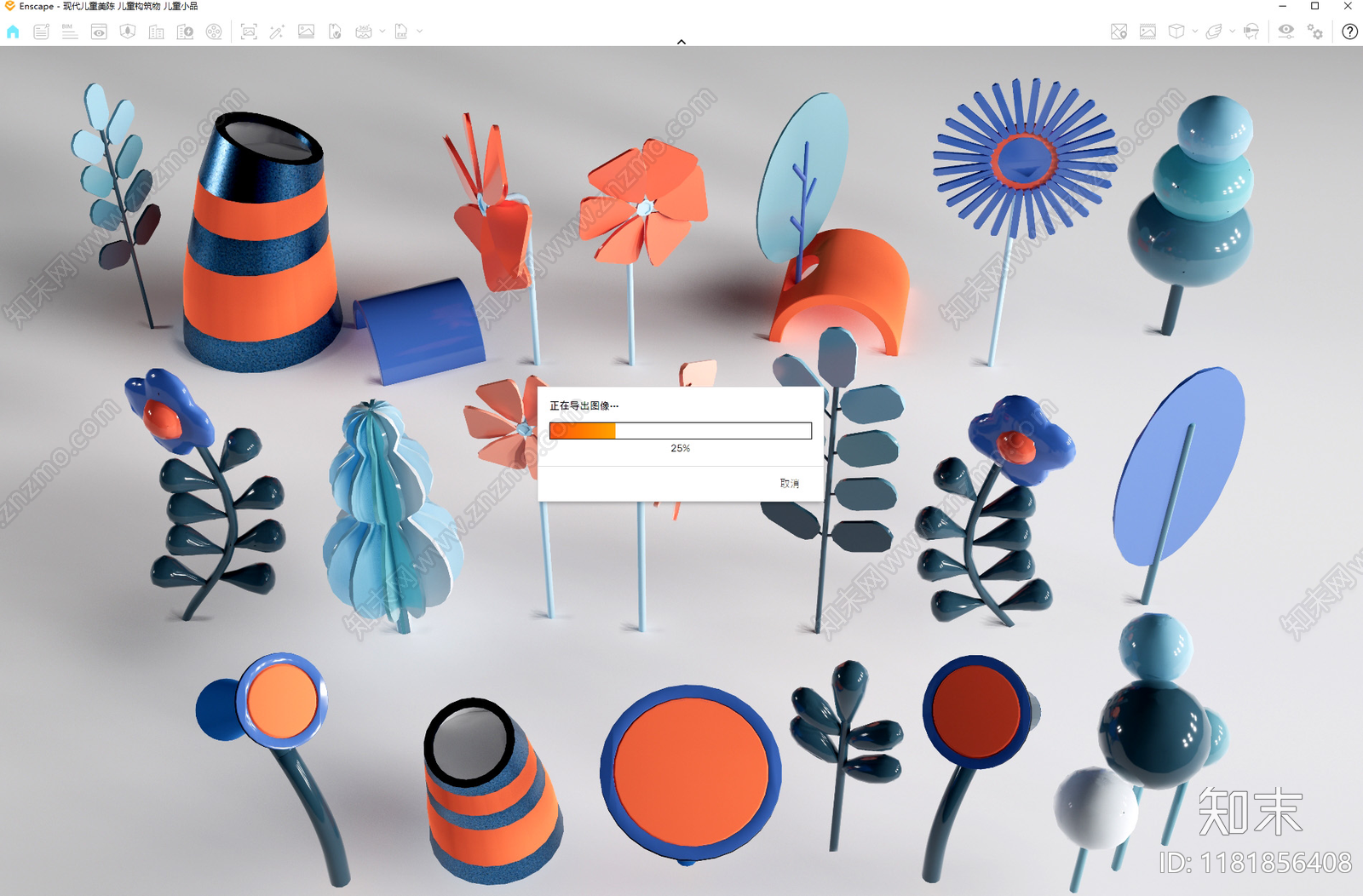Click the magic wand enhance icon
Image resolution: width=1363 pixels, height=896 pixels.
[x=277, y=32]
